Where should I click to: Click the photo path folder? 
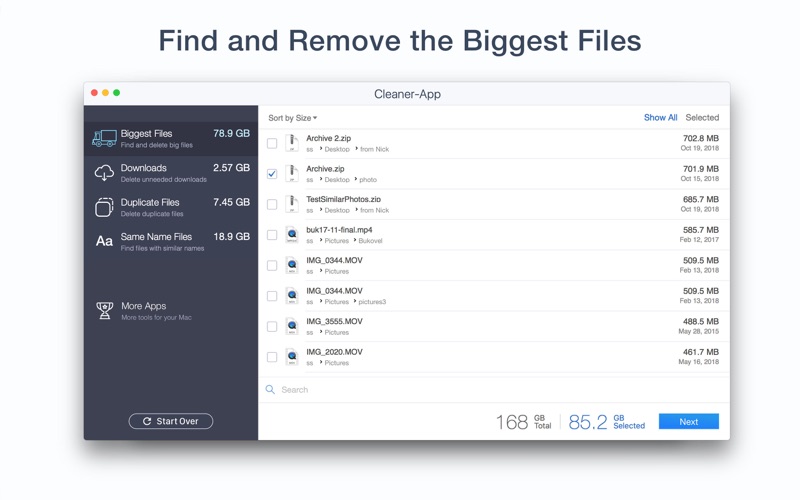click(x=368, y=180)
